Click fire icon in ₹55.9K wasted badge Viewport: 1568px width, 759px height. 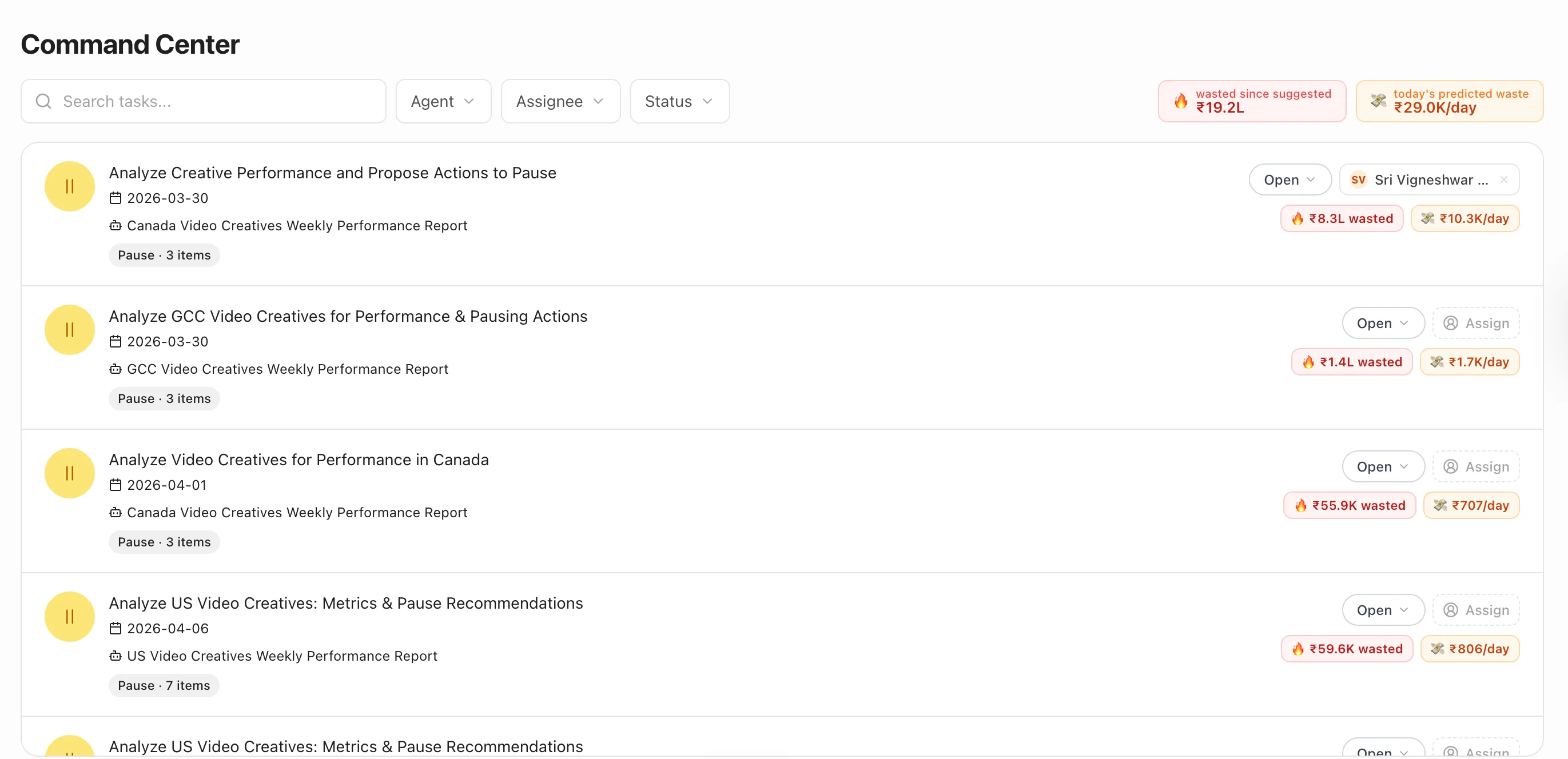coord(1301,506)
